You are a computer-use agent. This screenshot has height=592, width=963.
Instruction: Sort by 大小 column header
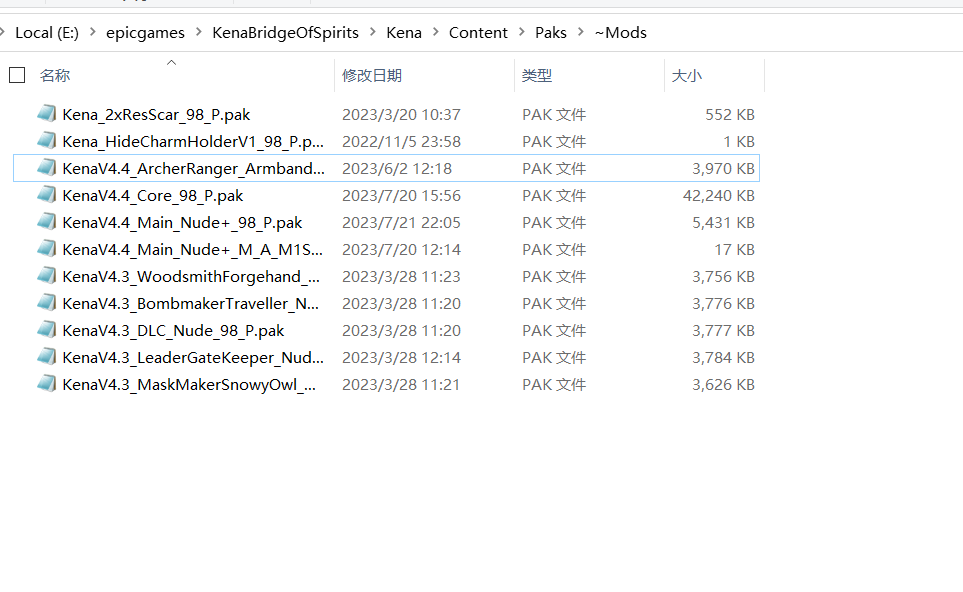click(x=687, y=76)
